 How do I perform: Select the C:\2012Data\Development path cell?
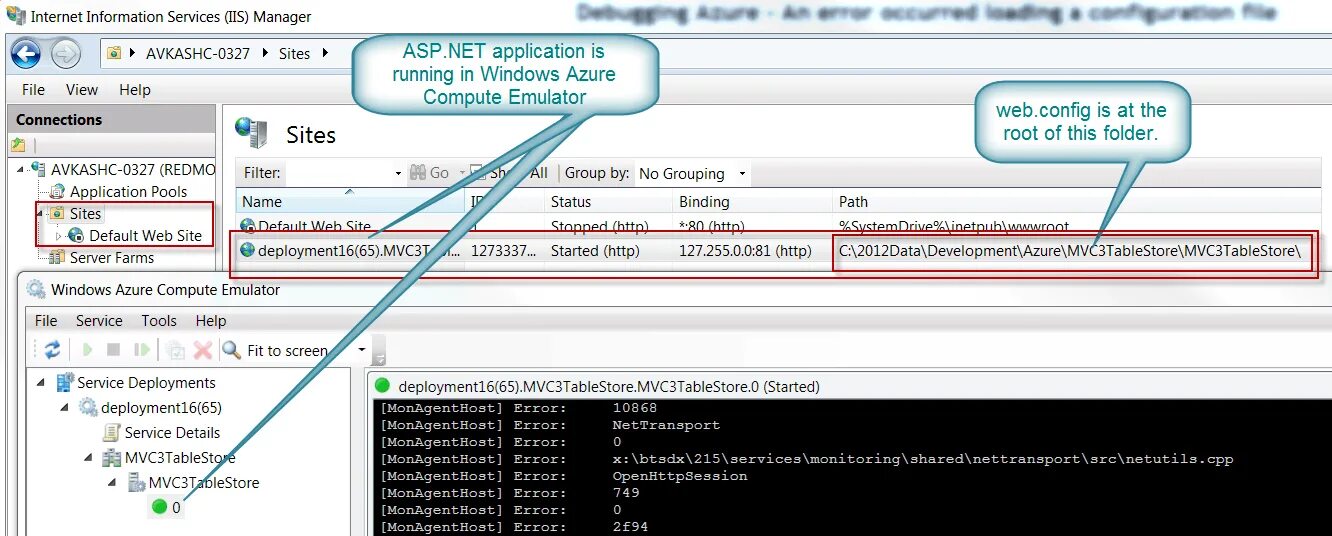pos(1070,250)
